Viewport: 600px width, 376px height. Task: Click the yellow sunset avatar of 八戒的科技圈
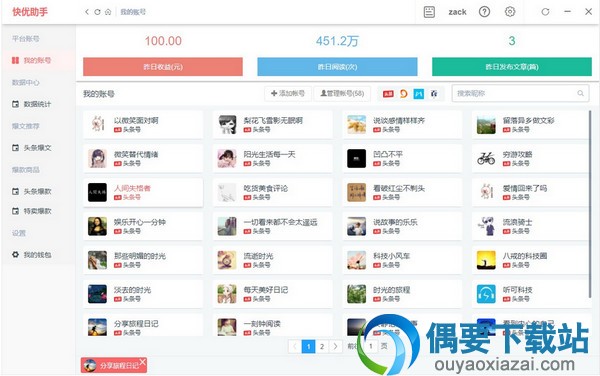(x=486, y=260)
